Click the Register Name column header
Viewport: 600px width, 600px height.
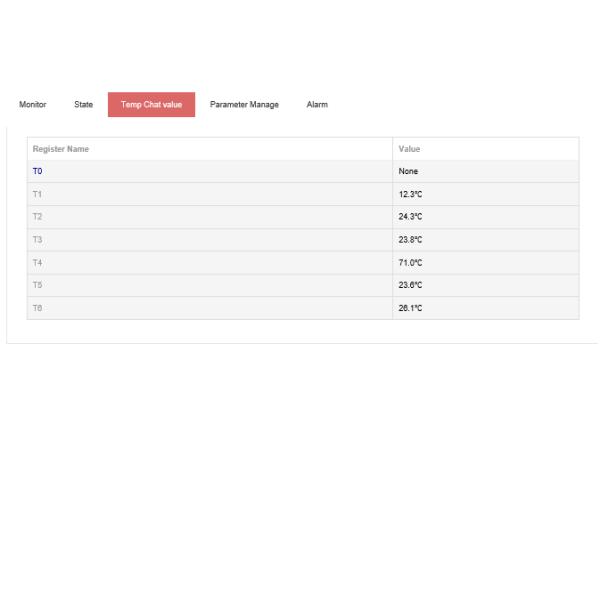61,149
